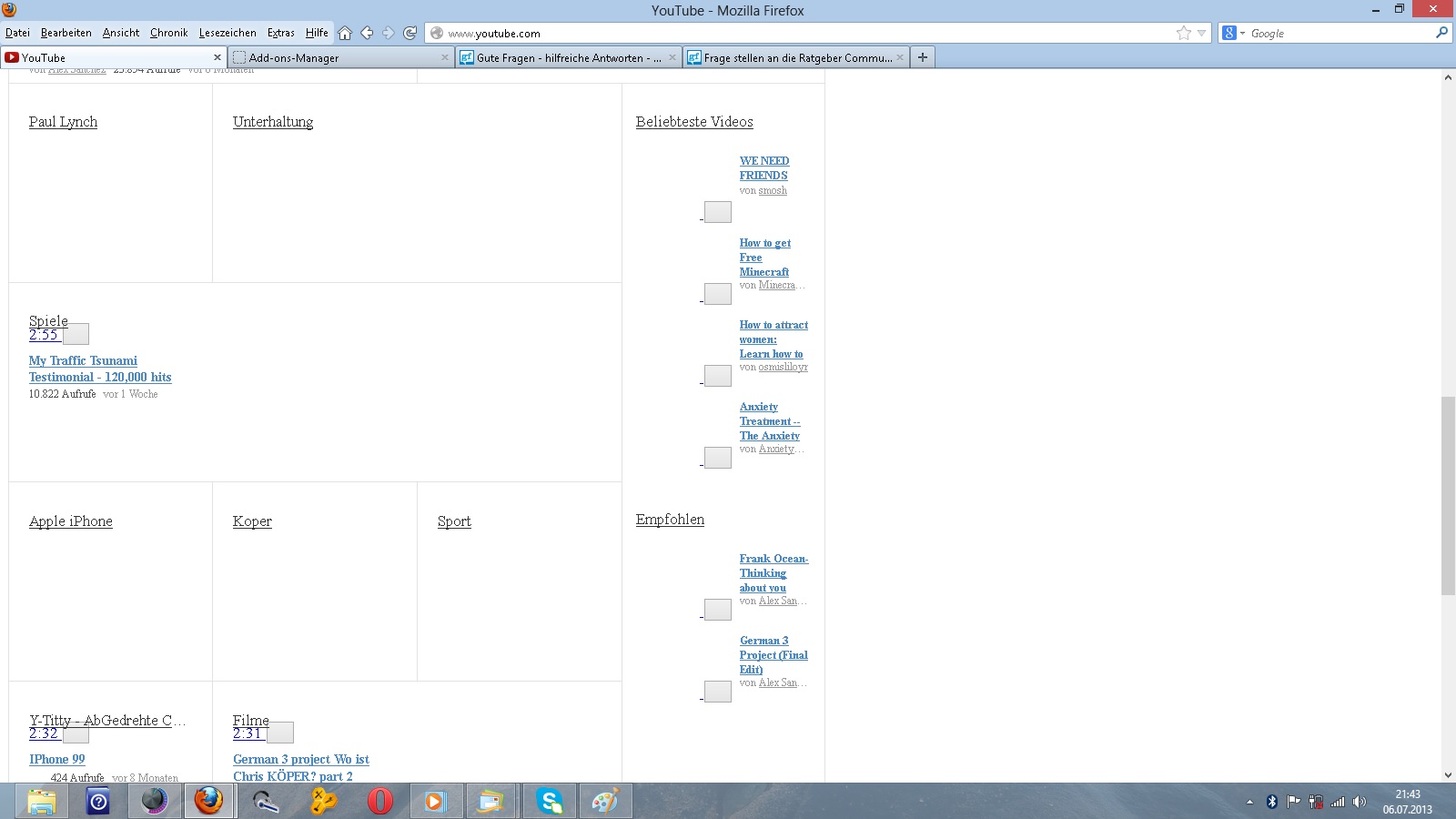Image resolution: width=1456 pixels, height=819 pixels.
Task: Open Frank Ocean Thinking about you video
Action: tap(773, 573)
